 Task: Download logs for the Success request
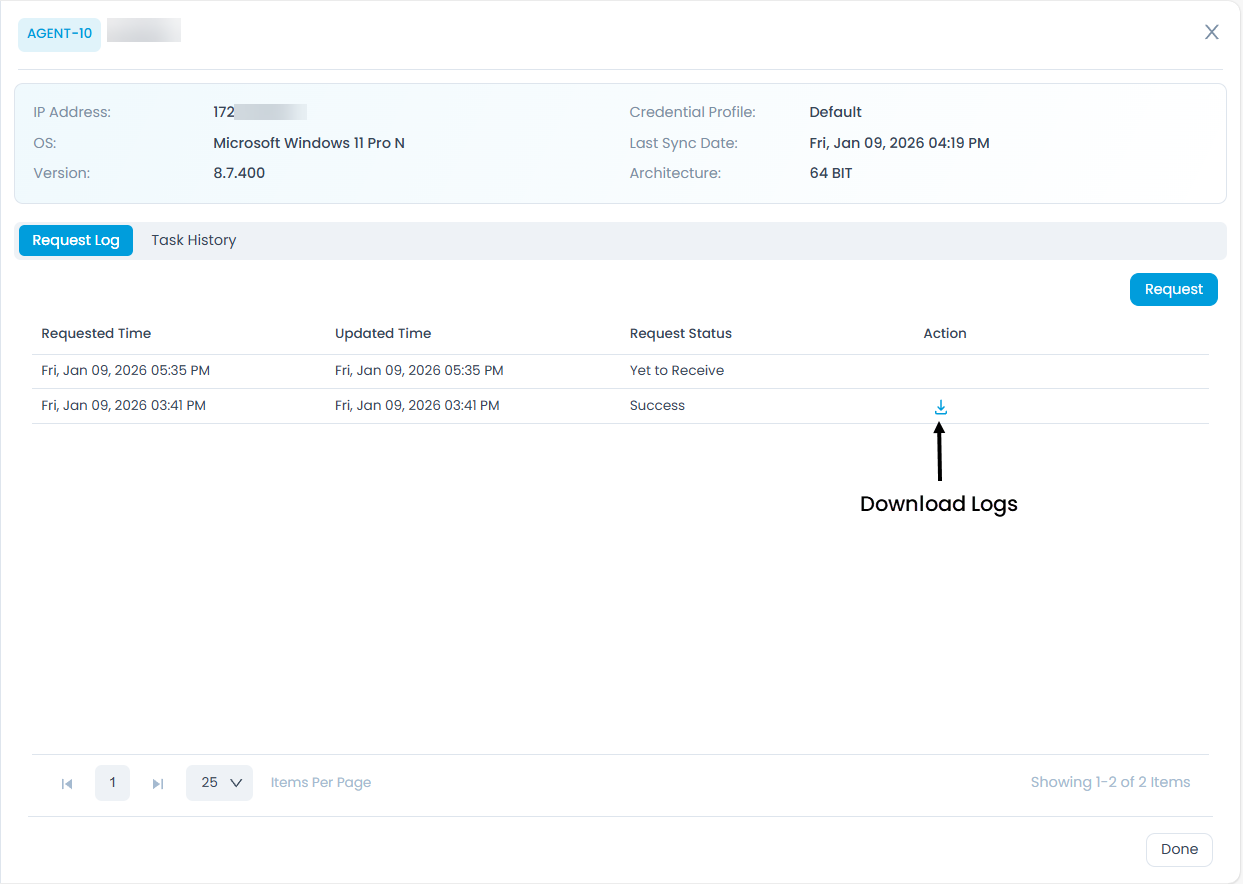(x=940, y=407)
